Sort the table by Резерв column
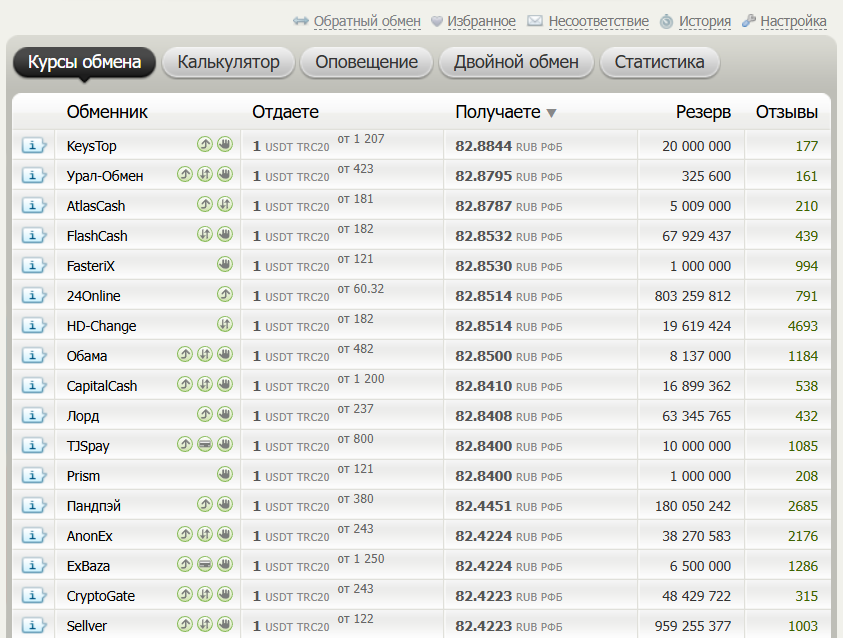Image resolution: width=843 pixels, height=638 pixels. 703,112
